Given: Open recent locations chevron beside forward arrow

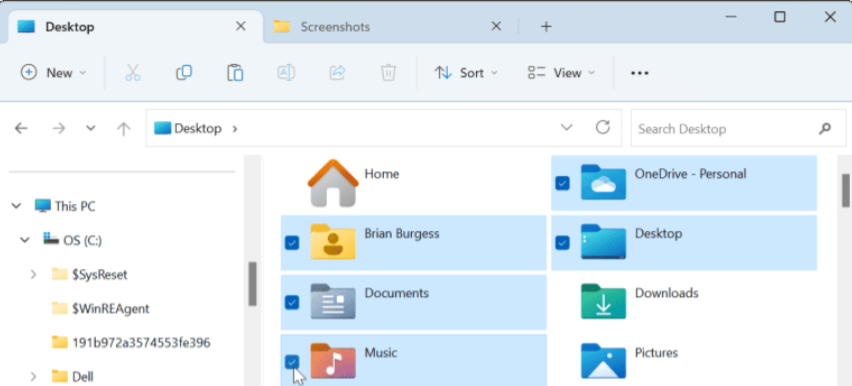Looking at the screenshot, I should (x=91, y=128).
